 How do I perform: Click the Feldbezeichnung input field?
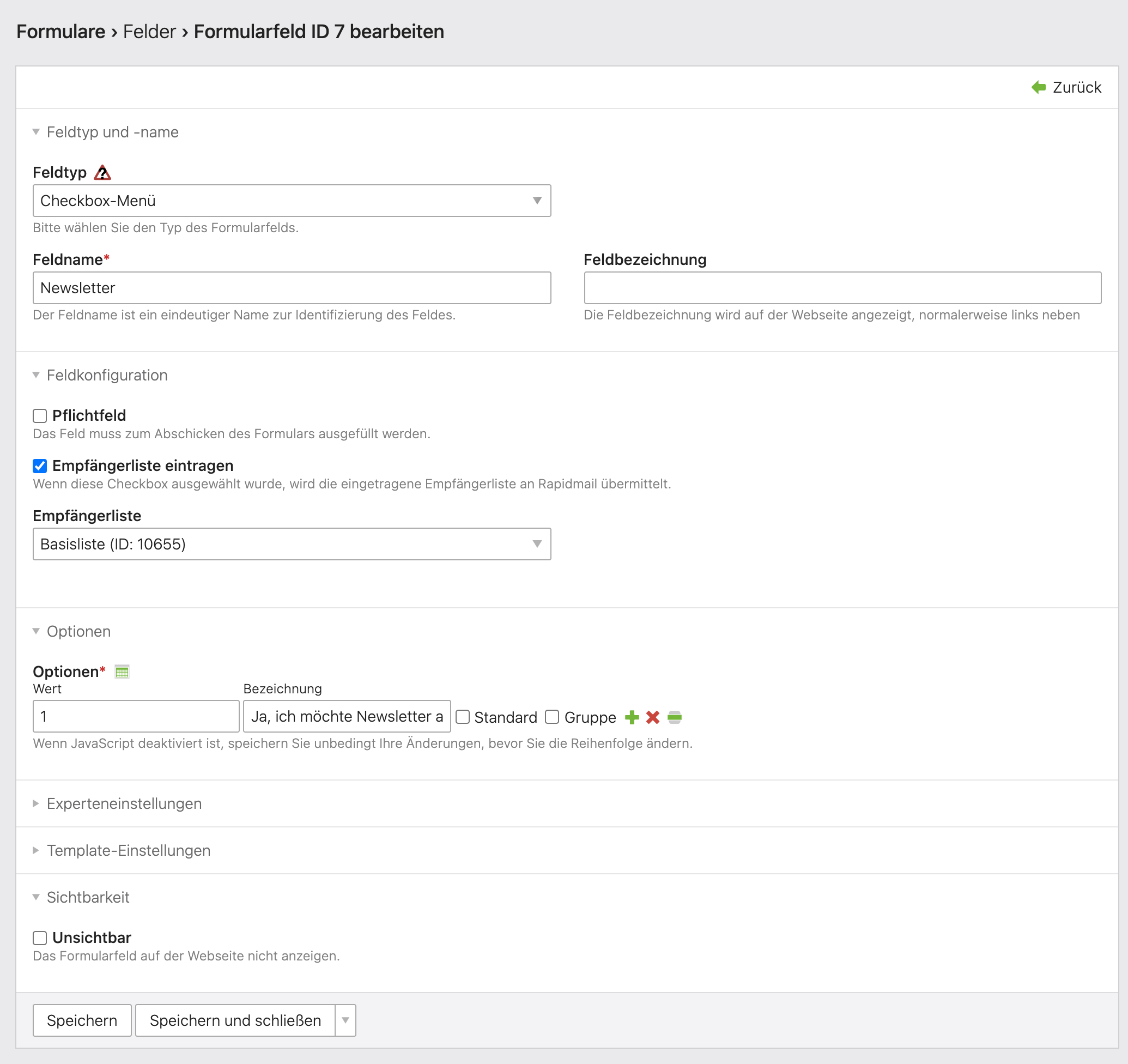pyautogui.click(x=842, y=288)
